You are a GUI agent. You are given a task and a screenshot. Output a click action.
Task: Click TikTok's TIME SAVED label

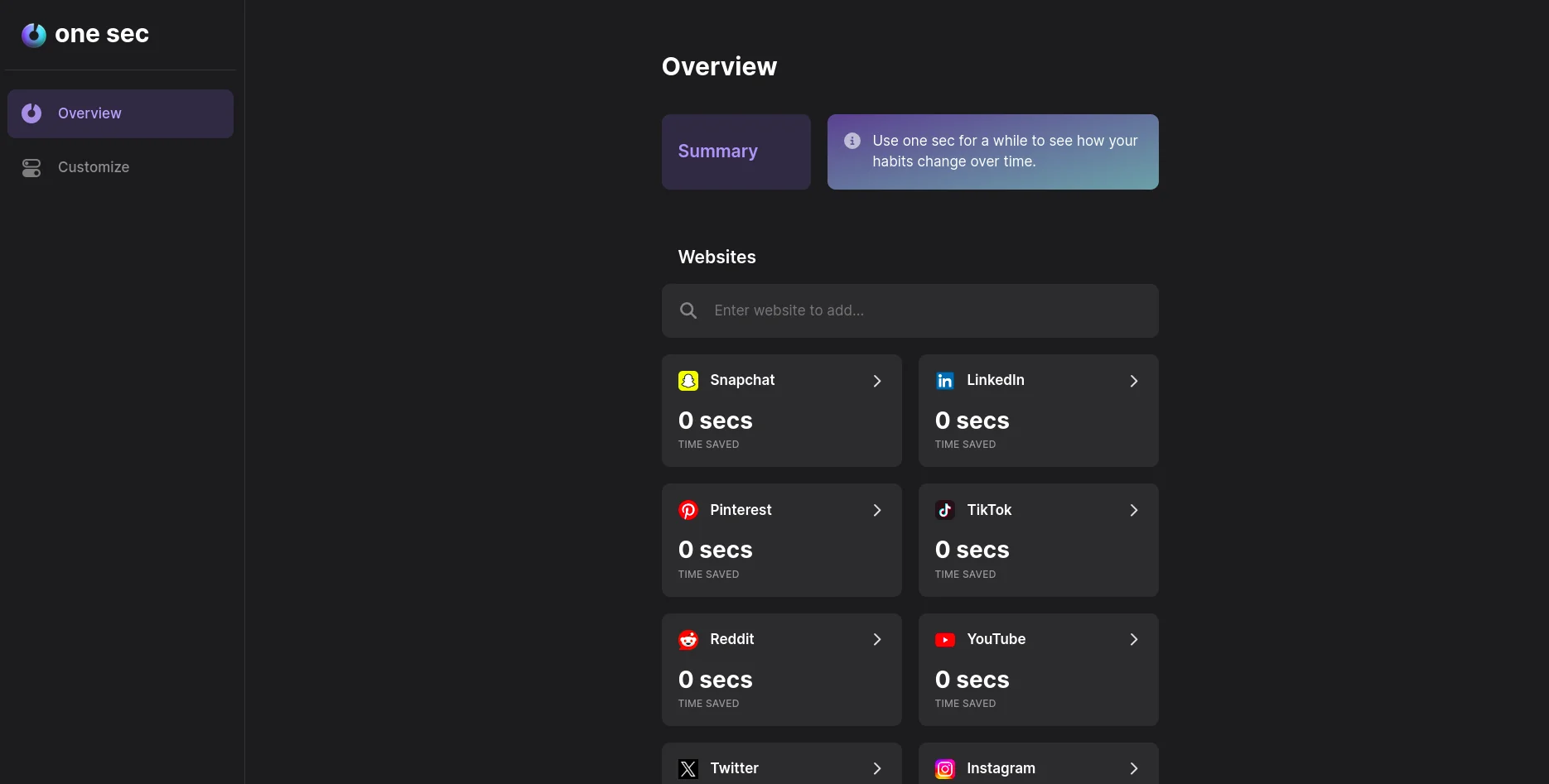(x=966, y=575)
